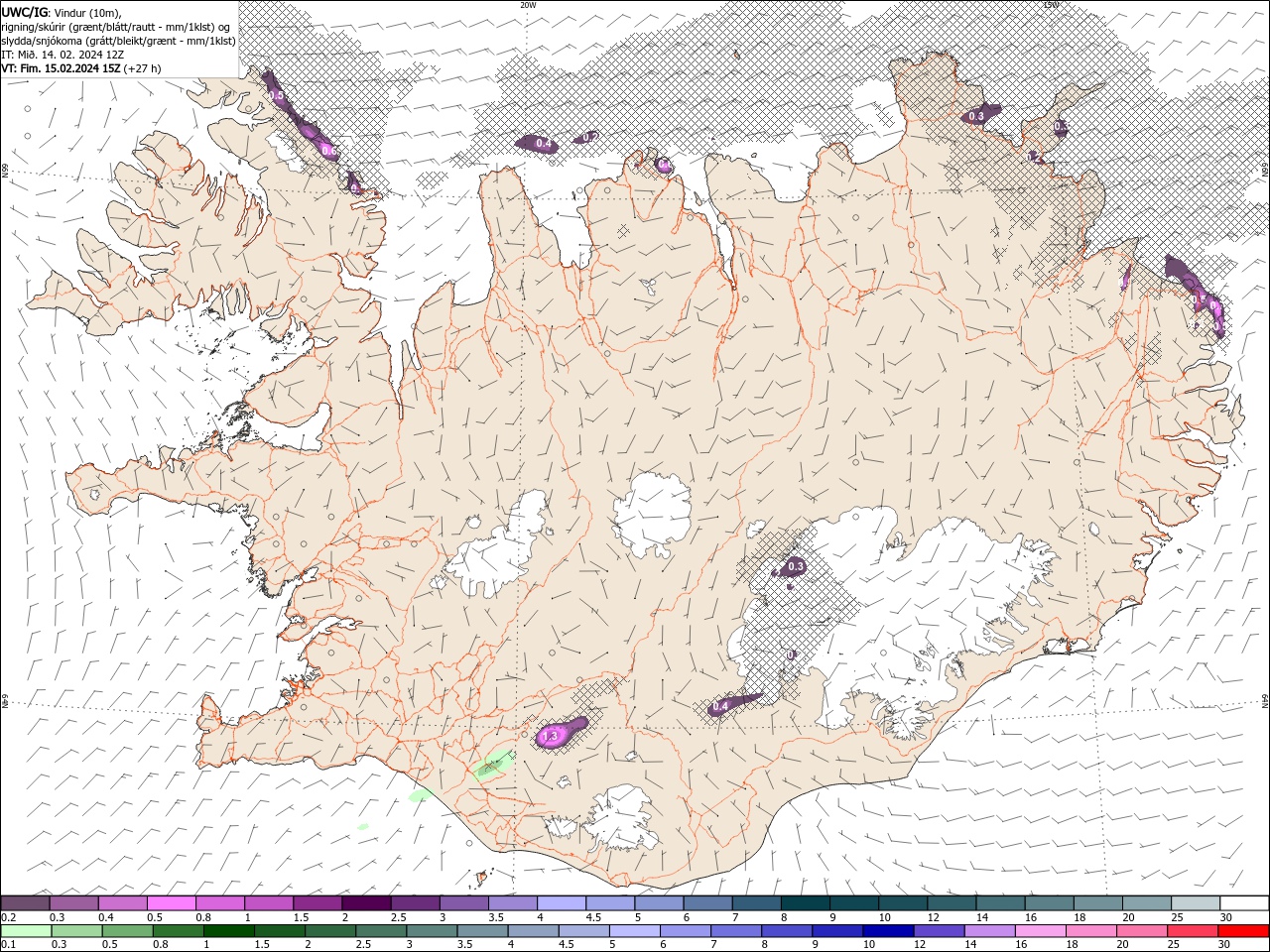Click the pink 18 swatch in lower legend row
The image size is (1270, 952).
pyautogui.click(x=1089, y=931)
